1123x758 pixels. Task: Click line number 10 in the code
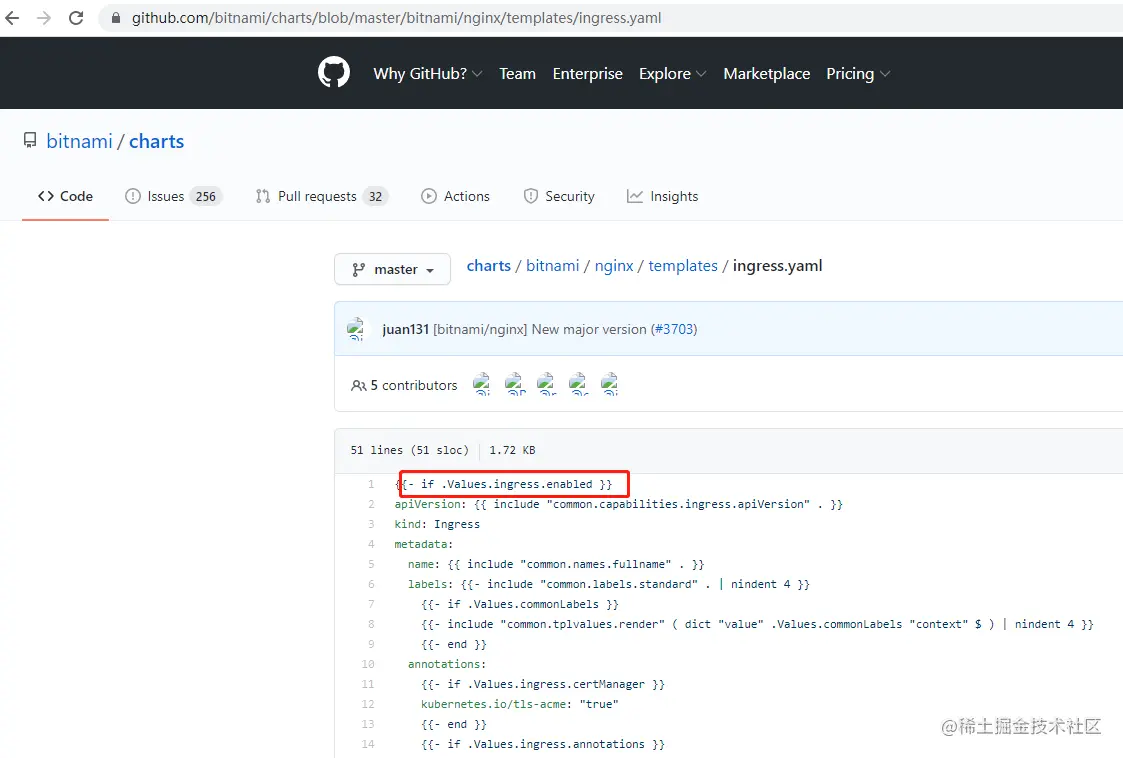368,664
